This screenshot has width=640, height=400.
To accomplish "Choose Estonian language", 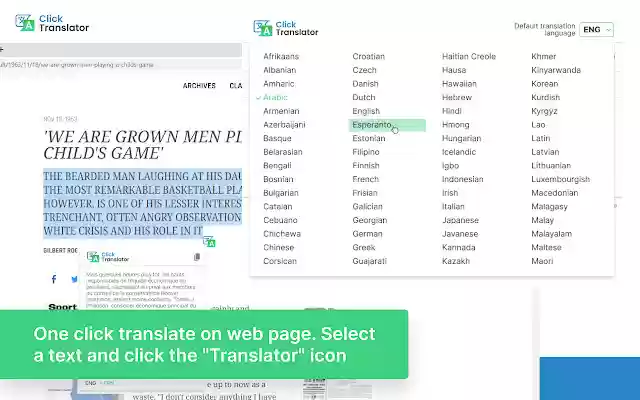I will tap(369, 138).
